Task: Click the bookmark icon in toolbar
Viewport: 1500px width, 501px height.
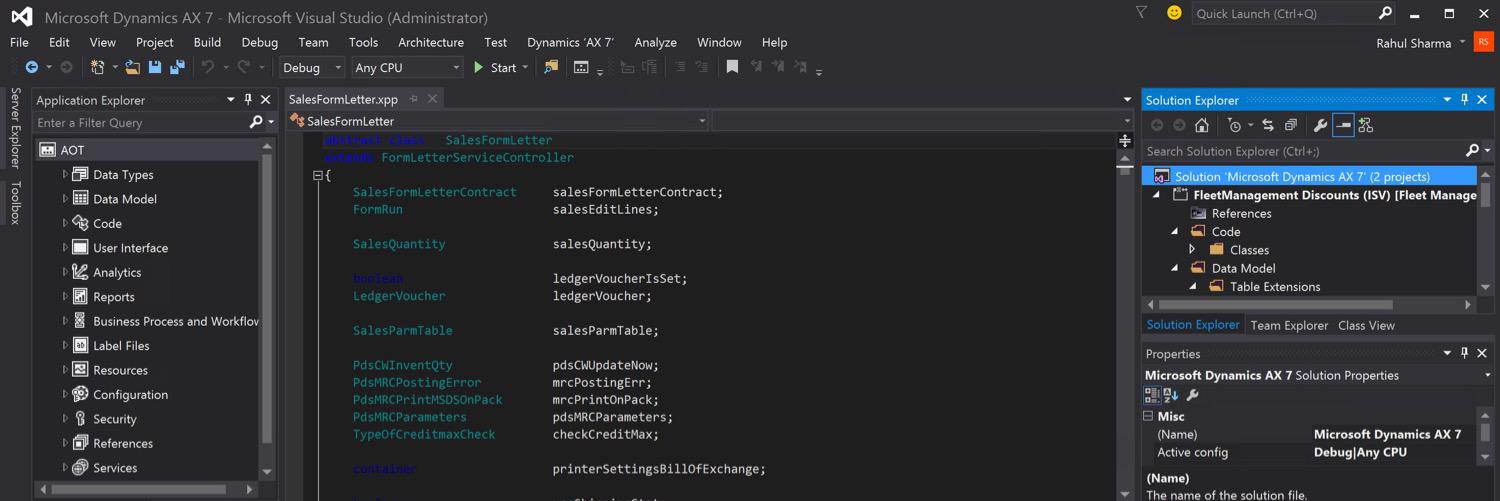Action: coord(732,67)
